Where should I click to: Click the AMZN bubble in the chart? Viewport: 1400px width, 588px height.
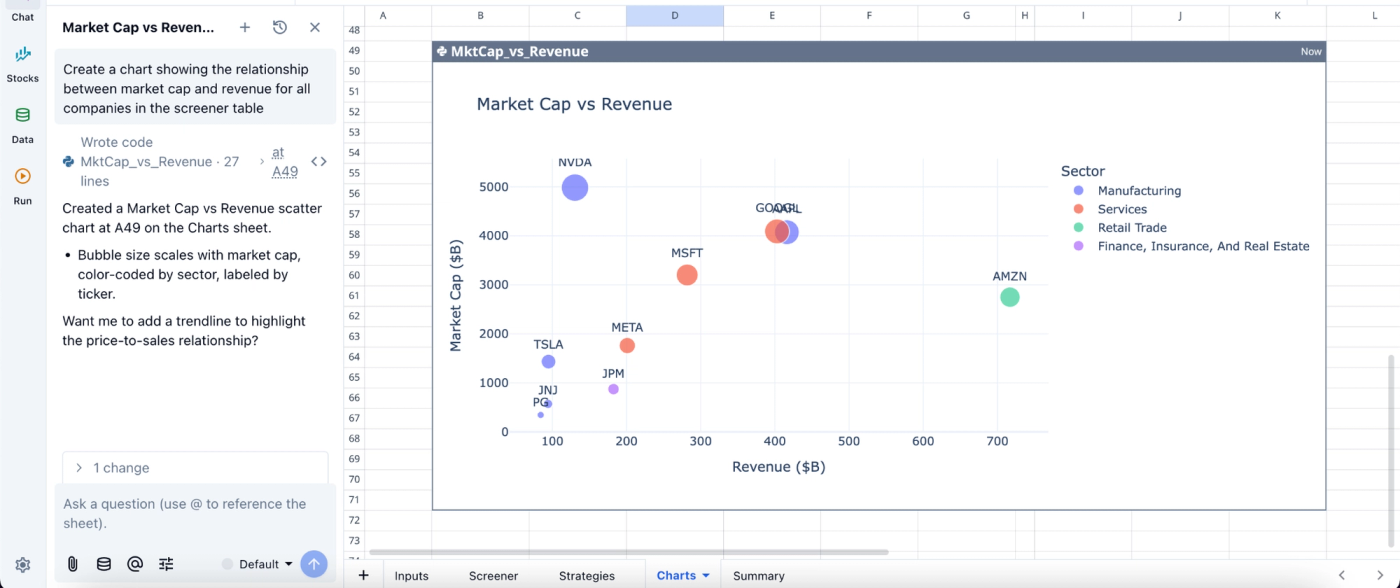pos(1010,297)
